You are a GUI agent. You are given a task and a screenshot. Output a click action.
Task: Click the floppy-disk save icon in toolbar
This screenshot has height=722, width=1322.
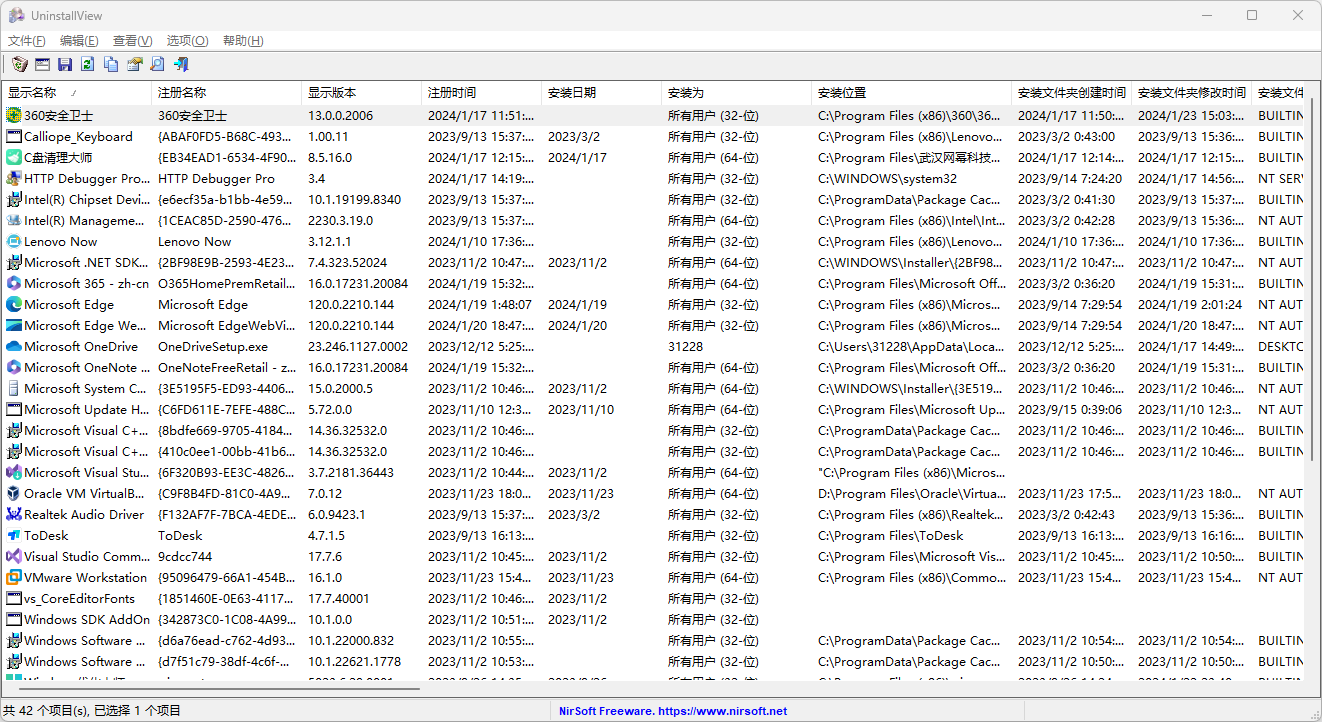65,64
